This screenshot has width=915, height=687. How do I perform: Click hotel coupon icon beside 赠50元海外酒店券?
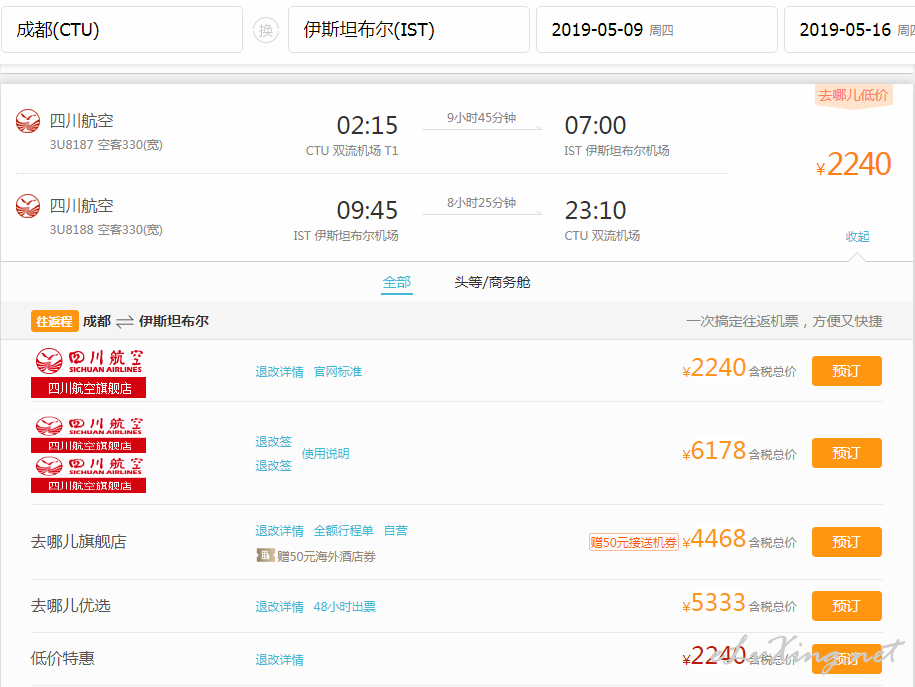[266, 555]
